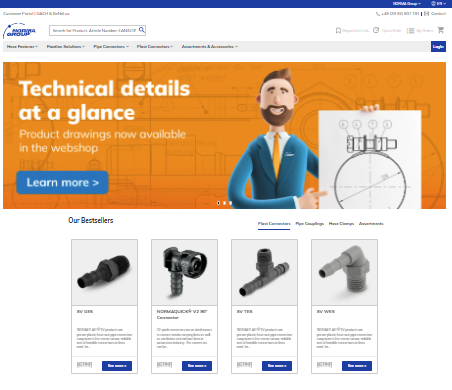The height and width of the screenshot is (390, 452).
Task: Click the Contact envelope icon
Action: 426,14
